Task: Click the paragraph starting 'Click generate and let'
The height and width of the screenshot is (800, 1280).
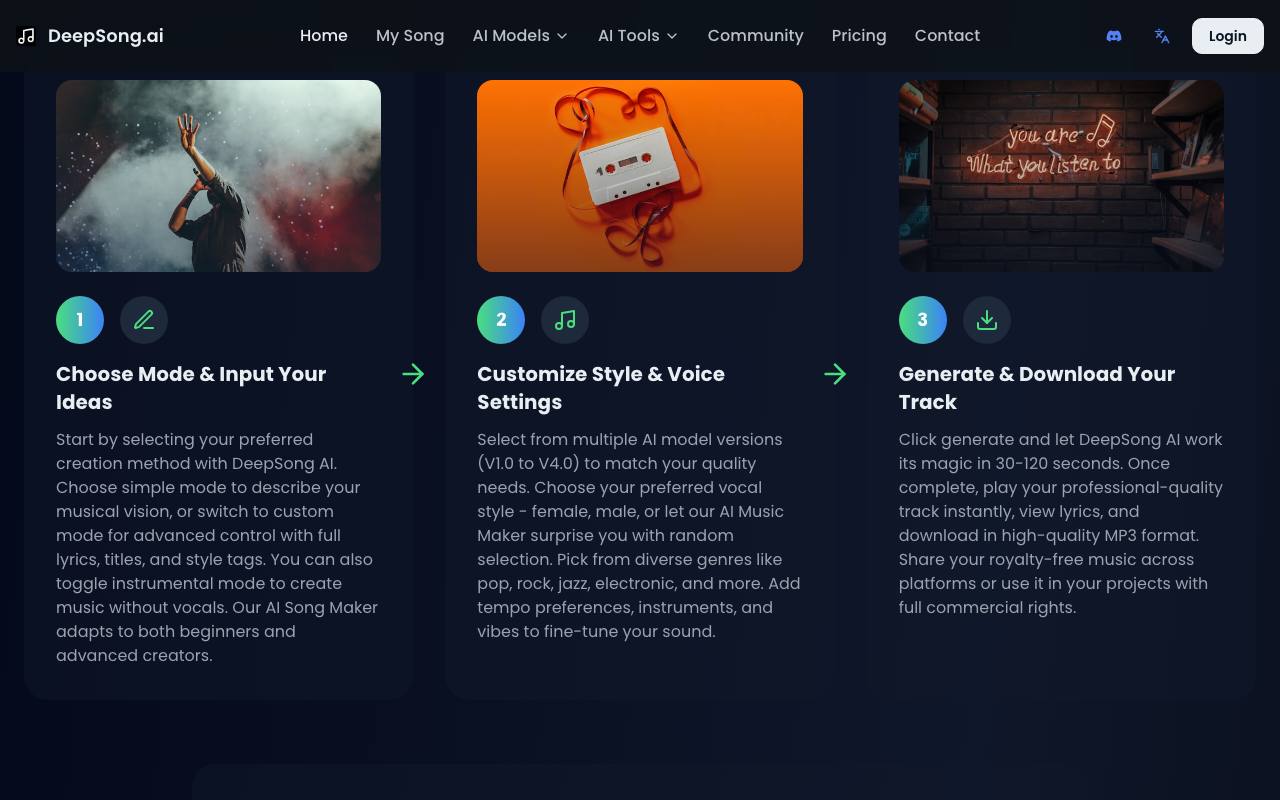Action: pyautogui.click(x=1061, y=523)
